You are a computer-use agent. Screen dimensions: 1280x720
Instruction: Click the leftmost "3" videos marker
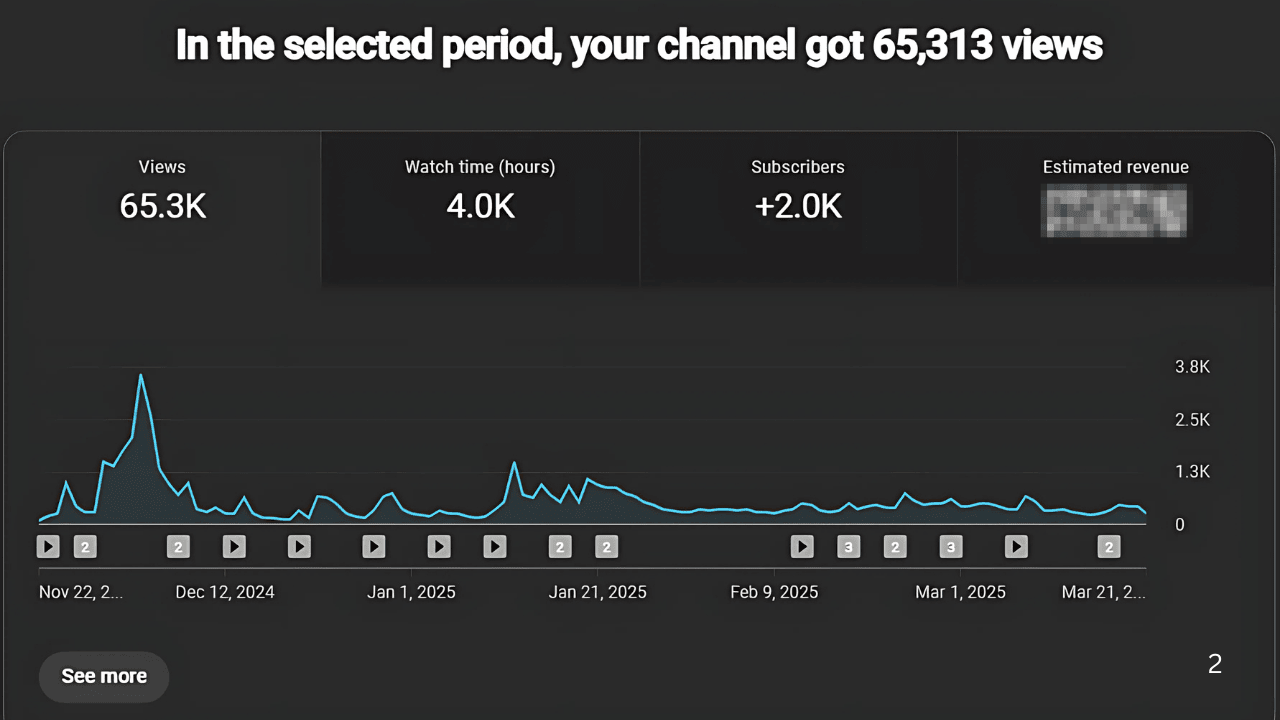(x=848, y=547)
